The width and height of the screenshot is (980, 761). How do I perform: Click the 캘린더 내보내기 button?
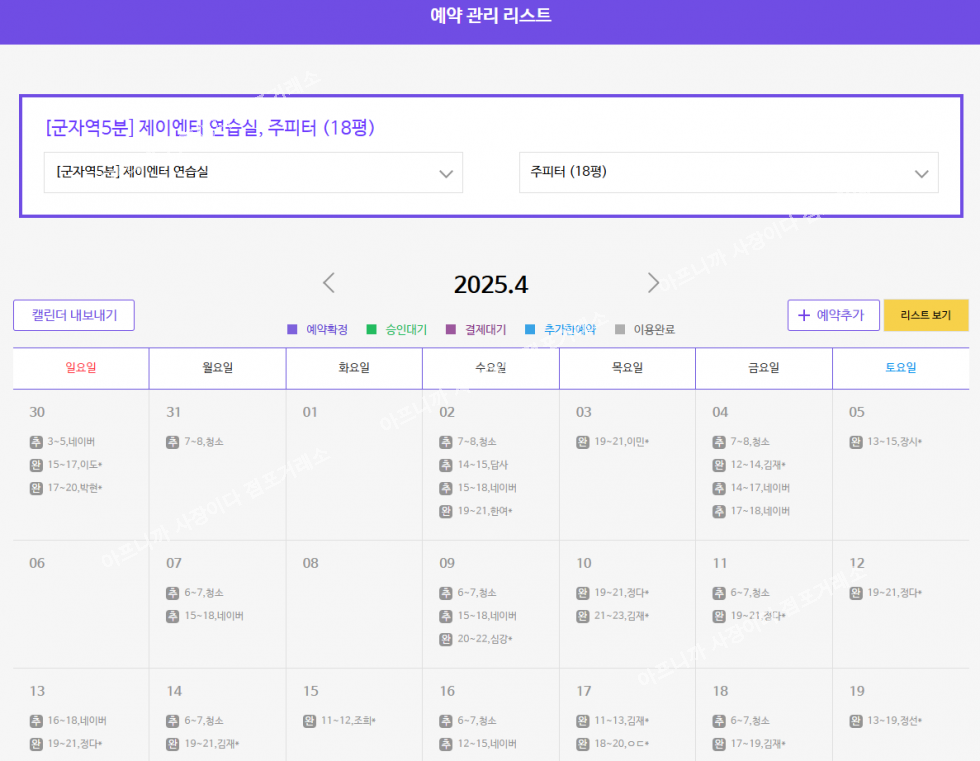(74, 315)
